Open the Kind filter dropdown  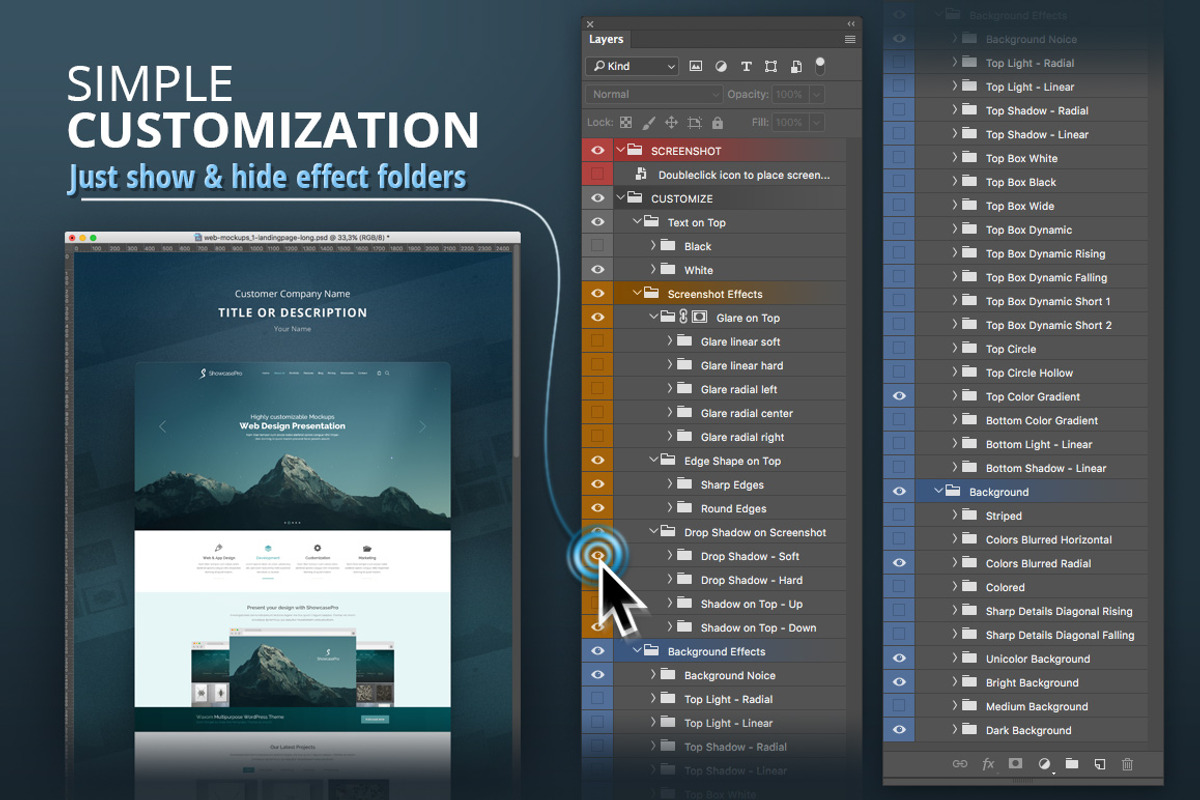[x=631, y=66]
